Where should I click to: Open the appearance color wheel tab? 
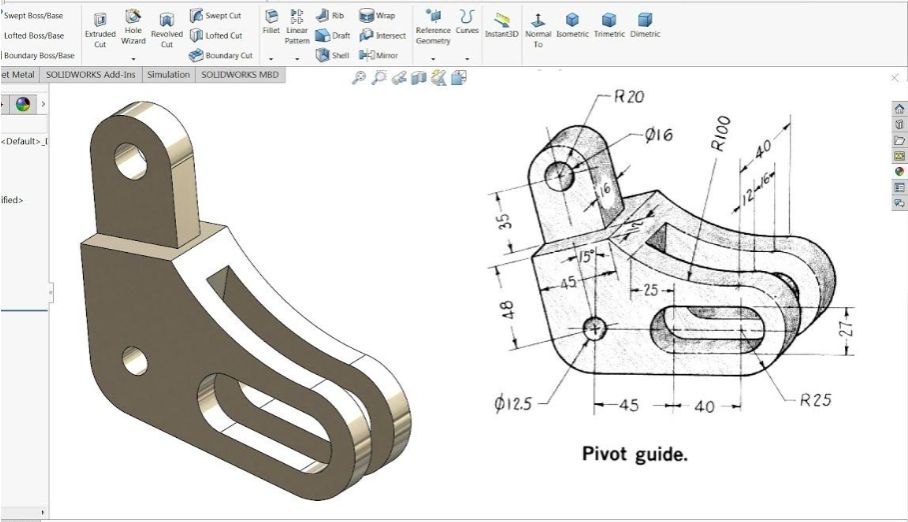[x=23, y=104]
